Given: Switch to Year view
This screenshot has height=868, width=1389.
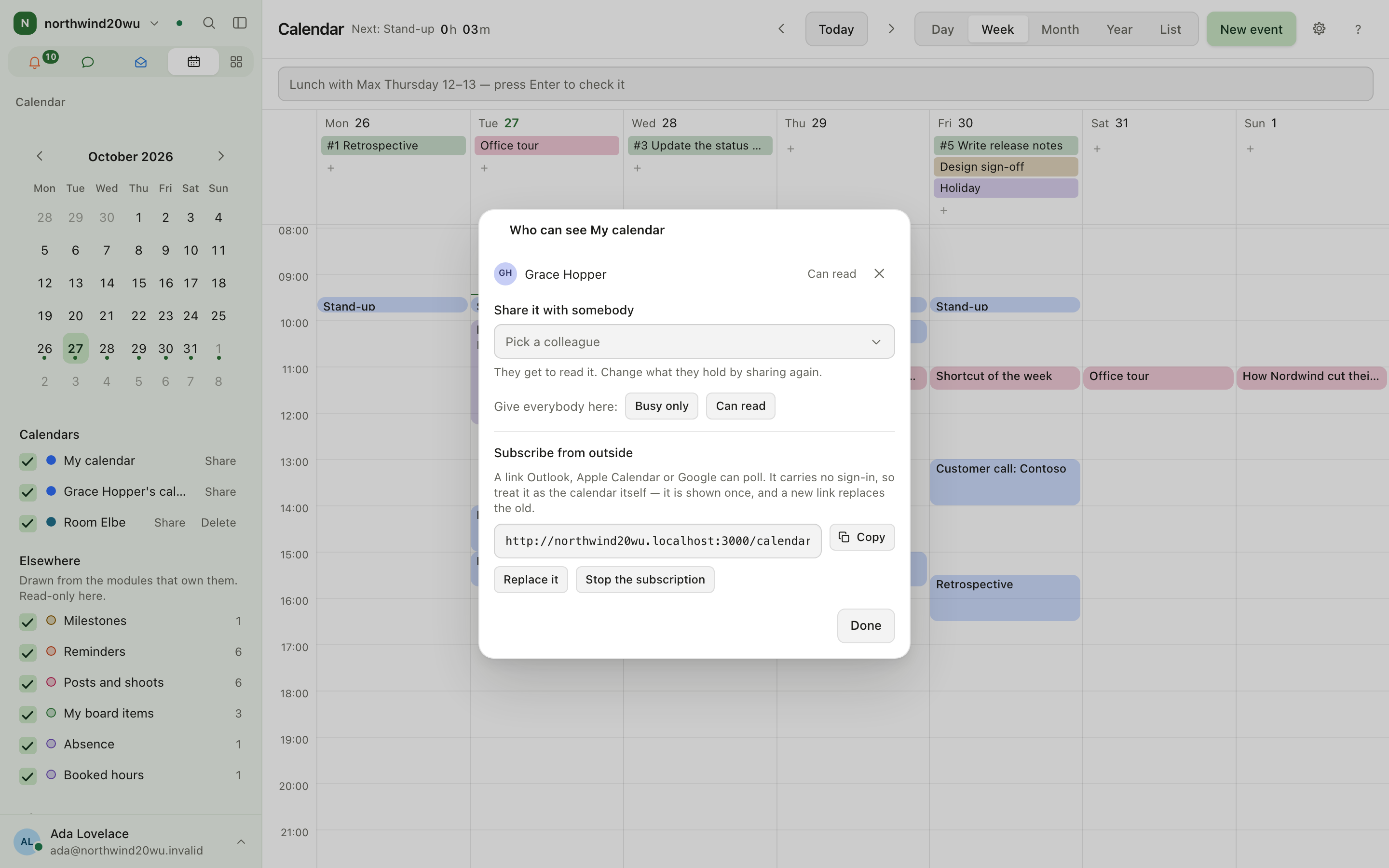Looking at the screenshot, I should point(1118,29).
